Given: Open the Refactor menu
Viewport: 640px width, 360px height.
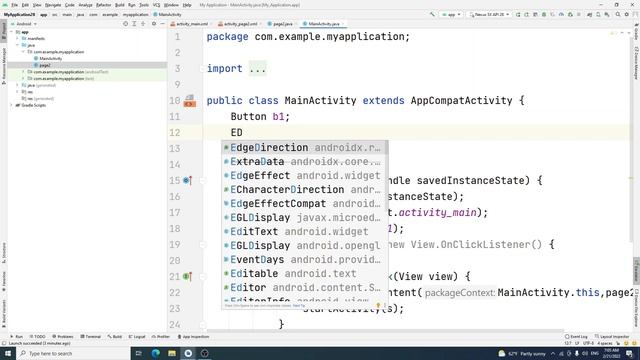Looking at the screenshot, I should [x=103, y=5].
